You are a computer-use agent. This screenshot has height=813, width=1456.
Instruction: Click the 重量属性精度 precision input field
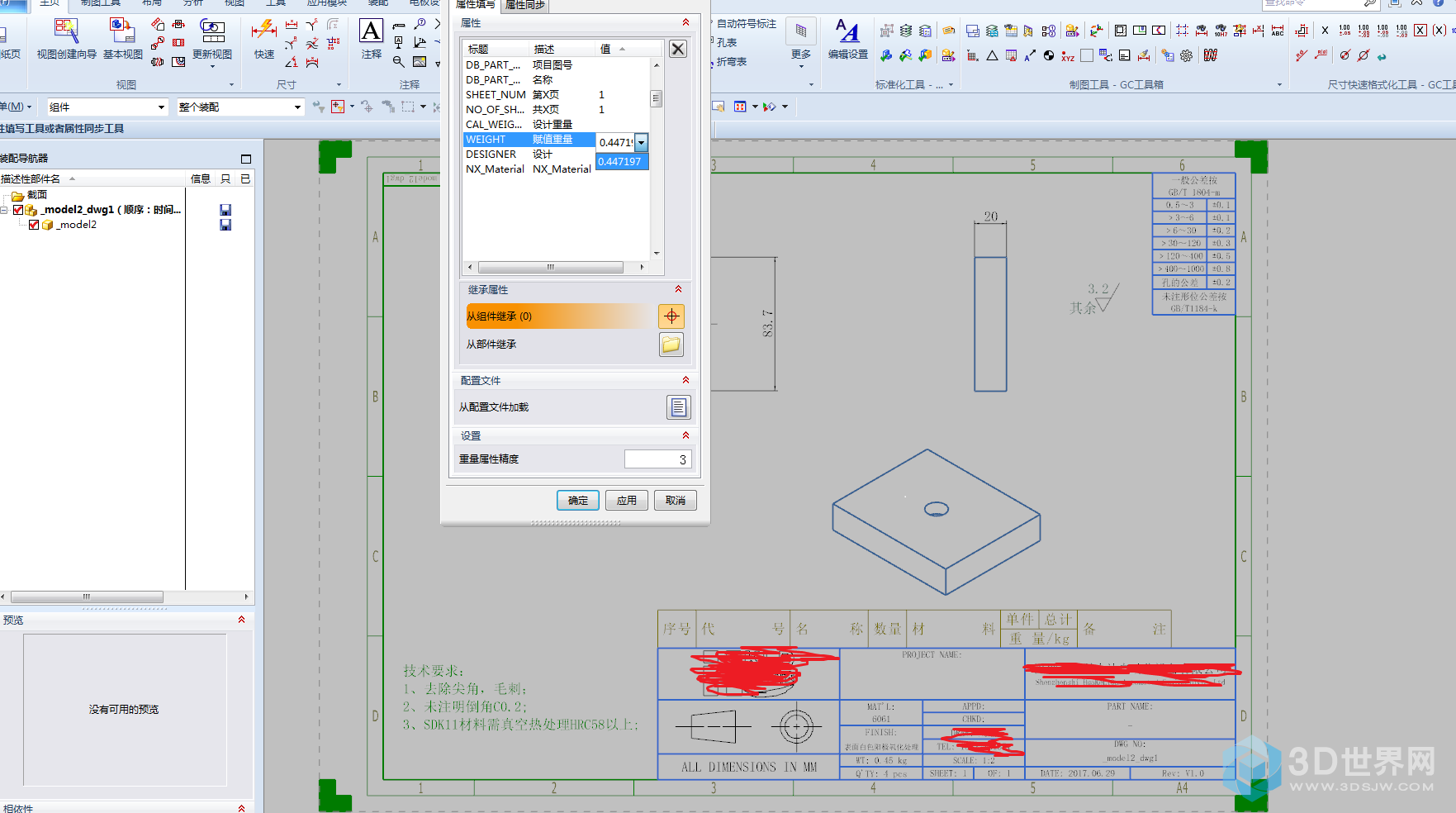pos(657,459)
